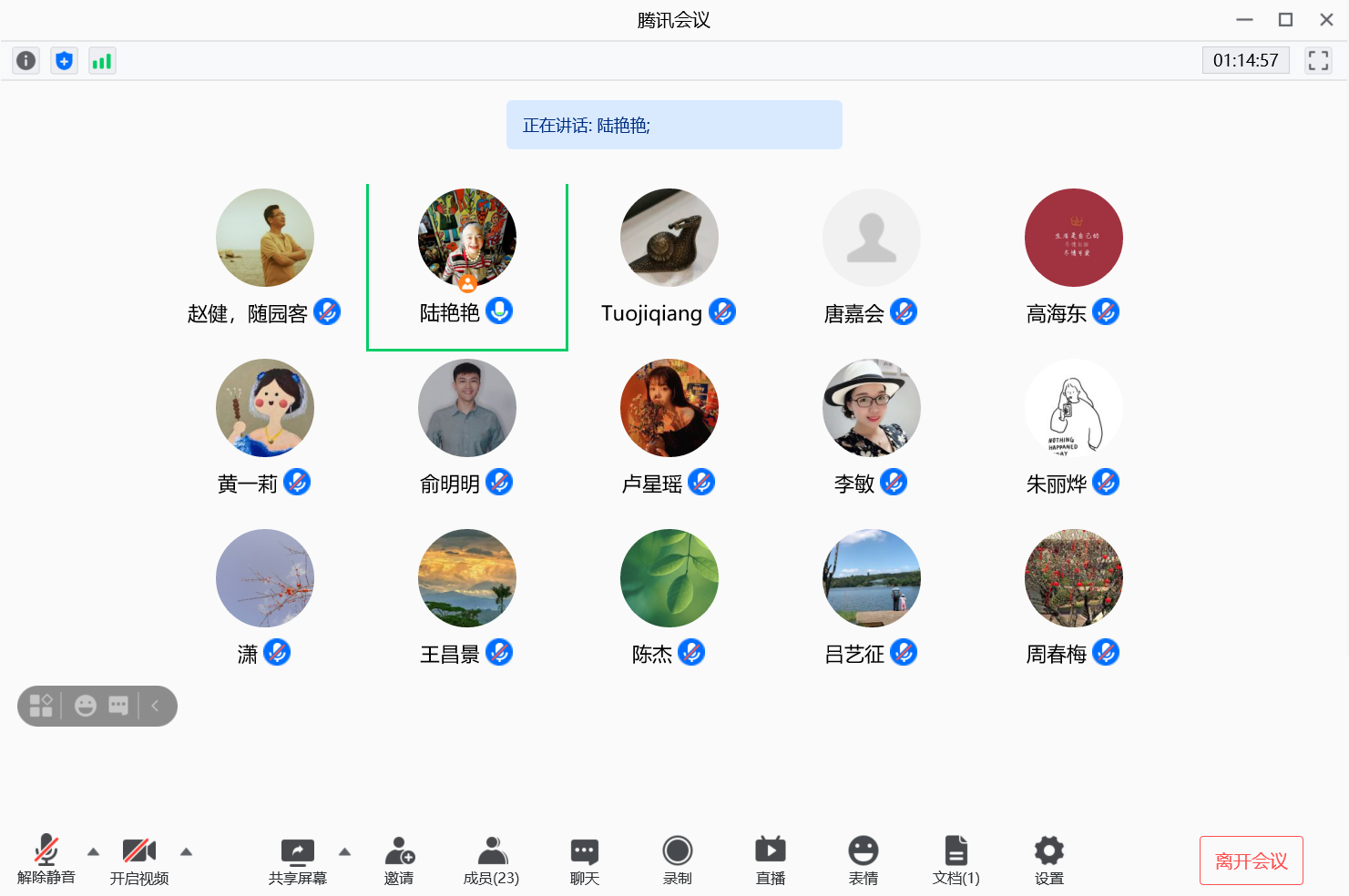Open Members (成员 23) panel

[x=492, y=860]
